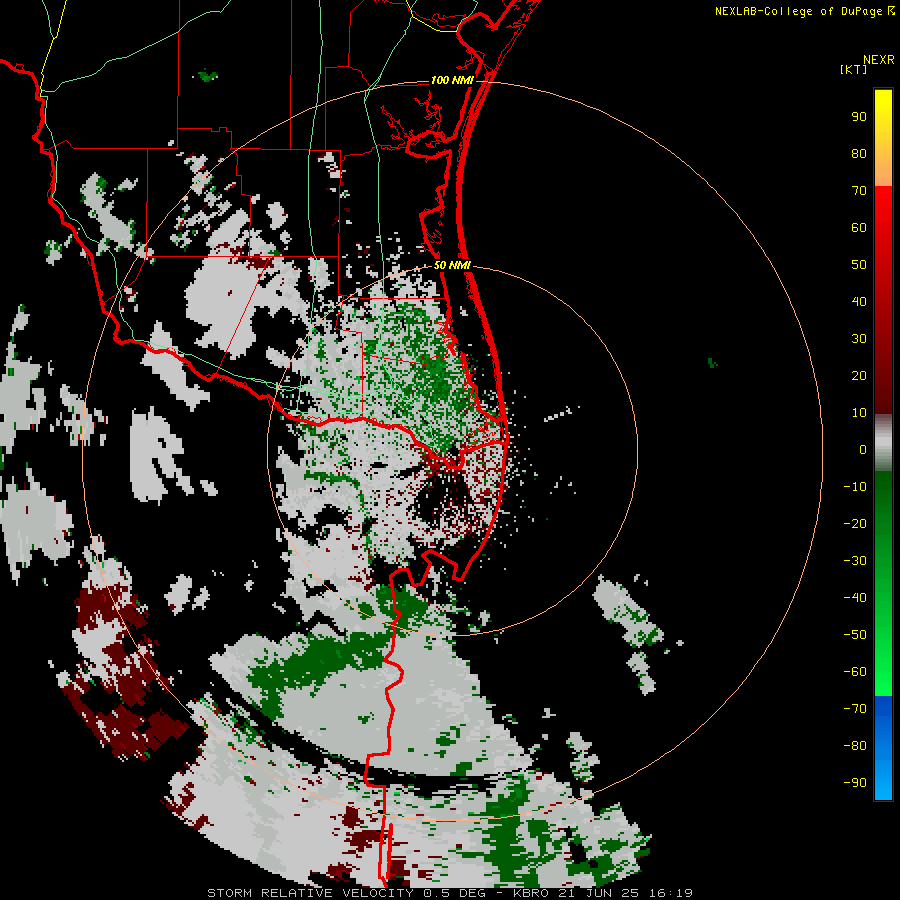Viewport: 900px width, 900px height.
Task: Click the 20 value on the velocity scale
Action: [x=859, y=375]
